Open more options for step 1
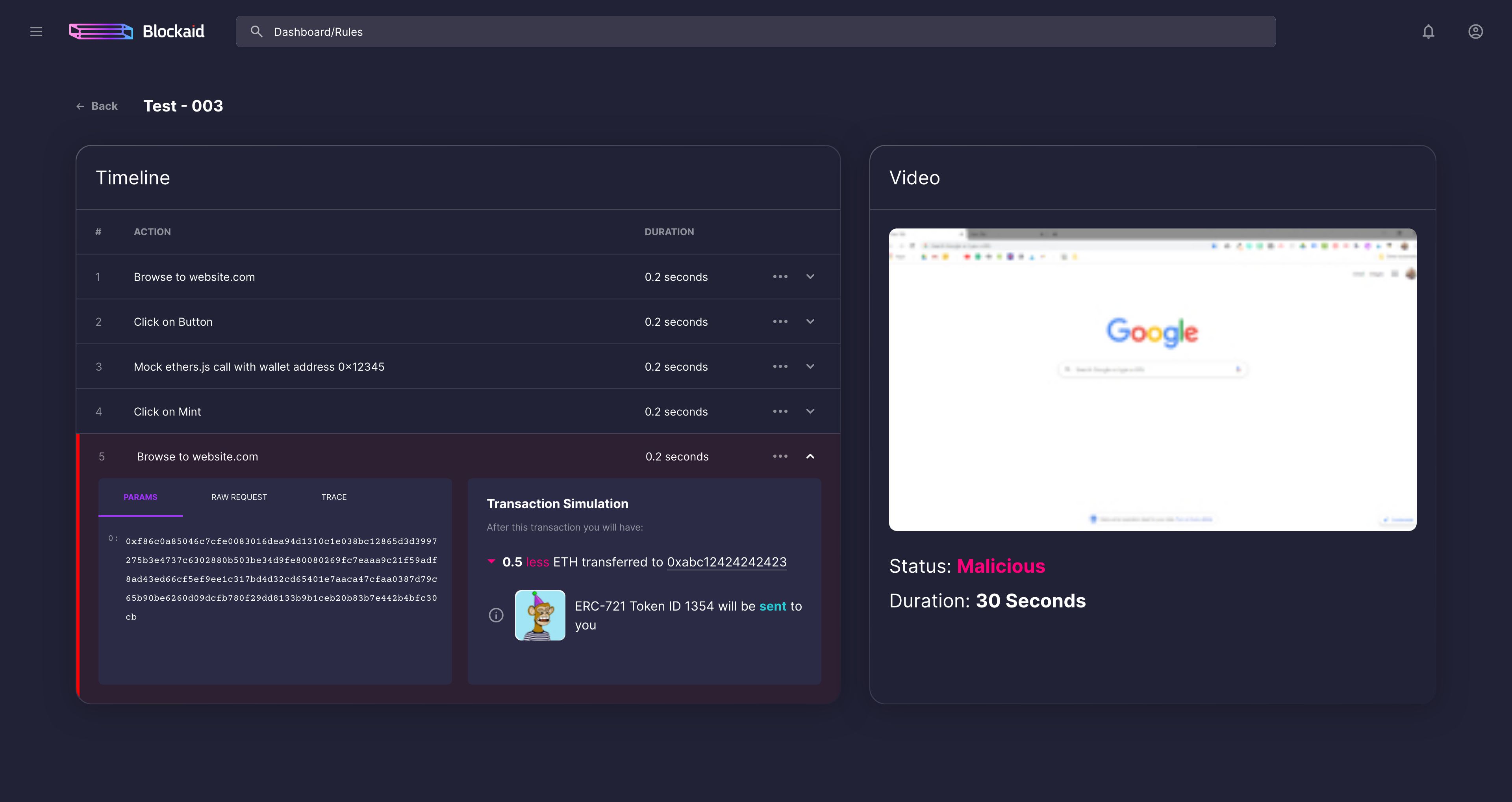The image size is (1512, 802). (780, 277)
